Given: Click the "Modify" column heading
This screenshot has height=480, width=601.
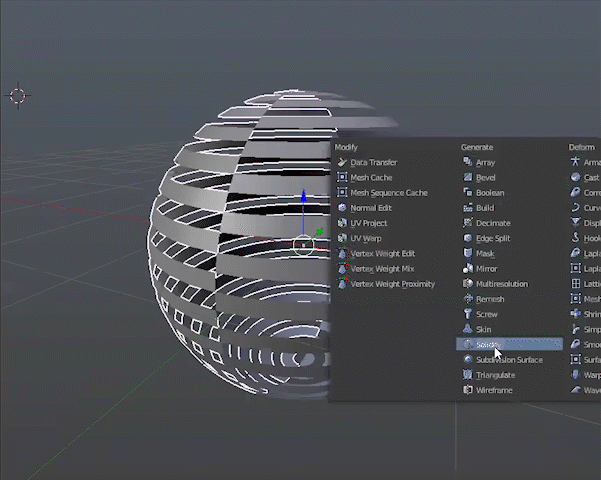Looking at the screenshot, I should (346, 147).
